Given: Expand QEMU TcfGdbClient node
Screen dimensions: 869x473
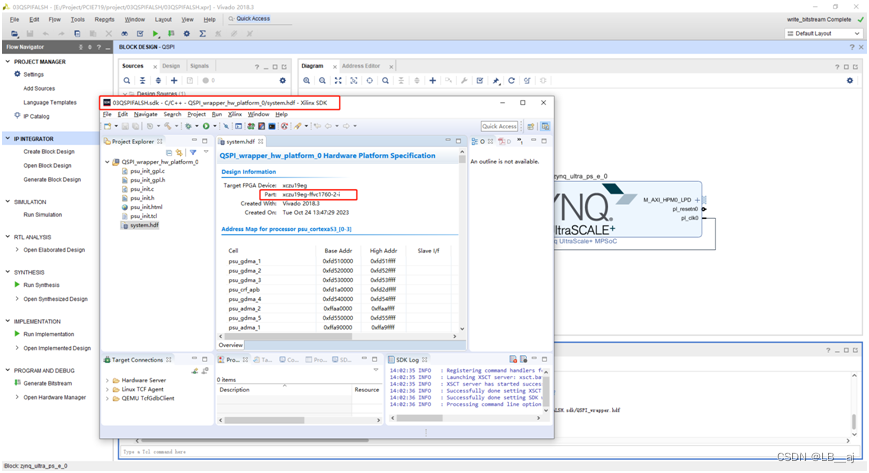Looking at the screenshot, I should click(107, 398).
